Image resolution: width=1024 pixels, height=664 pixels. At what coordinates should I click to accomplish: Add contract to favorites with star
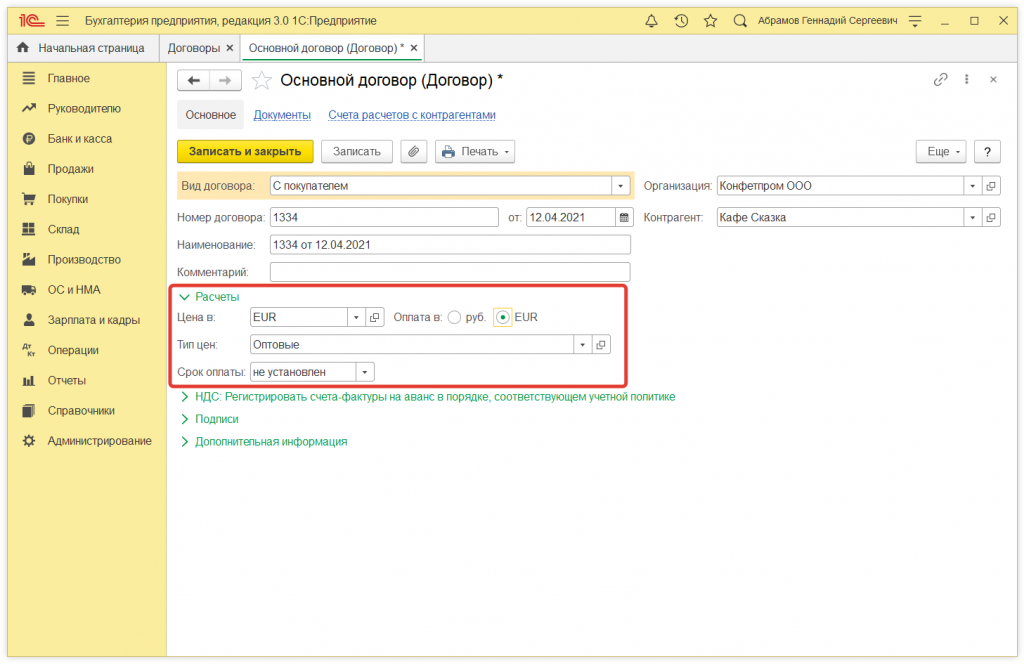[x=262, y=81]
